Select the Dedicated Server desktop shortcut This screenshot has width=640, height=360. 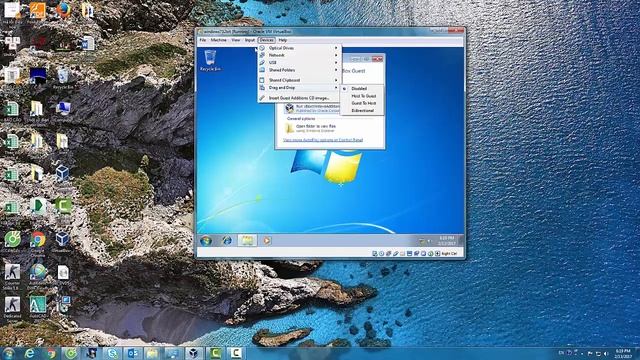coord(12,307)
